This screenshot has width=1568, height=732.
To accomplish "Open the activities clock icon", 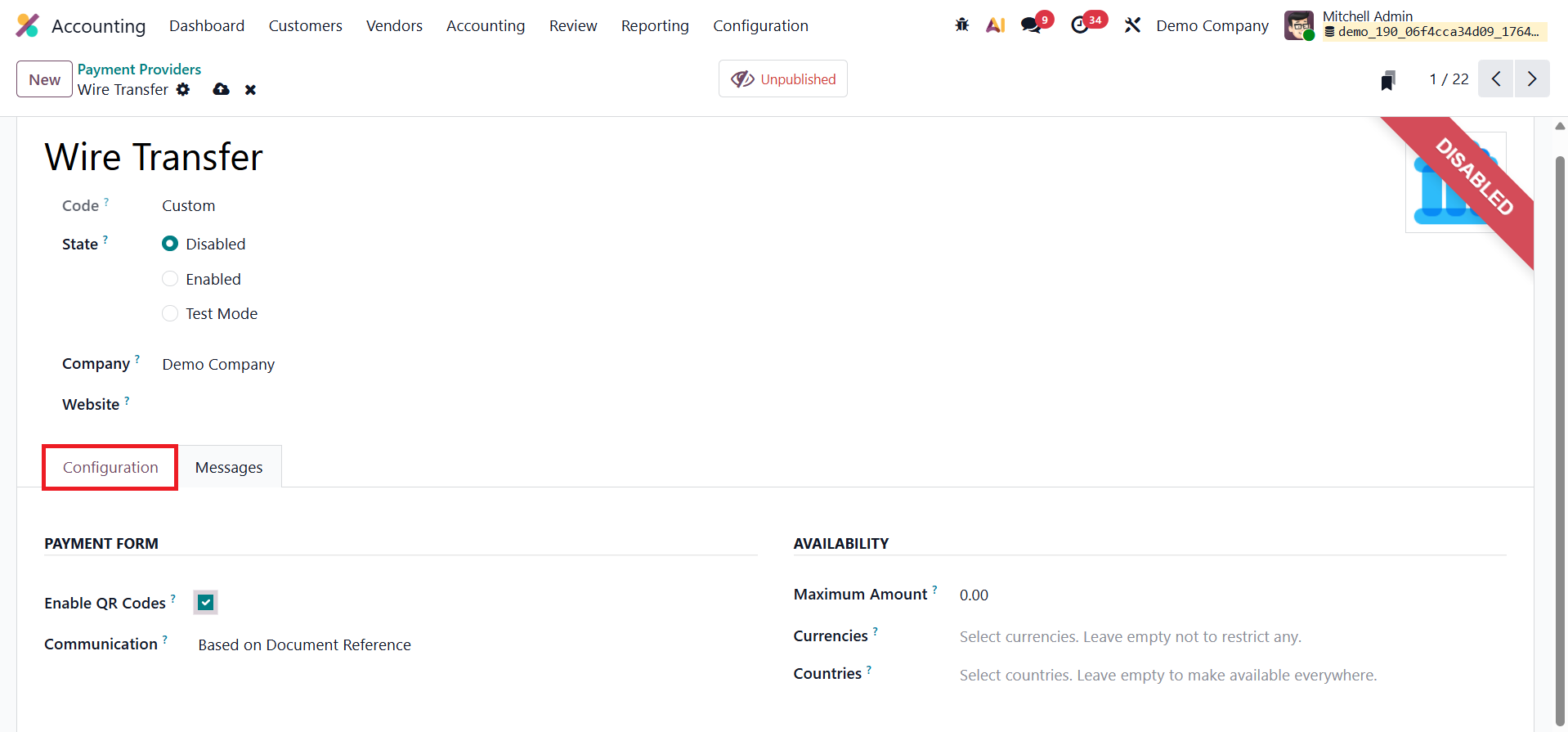I will (x=1080, y=25).
